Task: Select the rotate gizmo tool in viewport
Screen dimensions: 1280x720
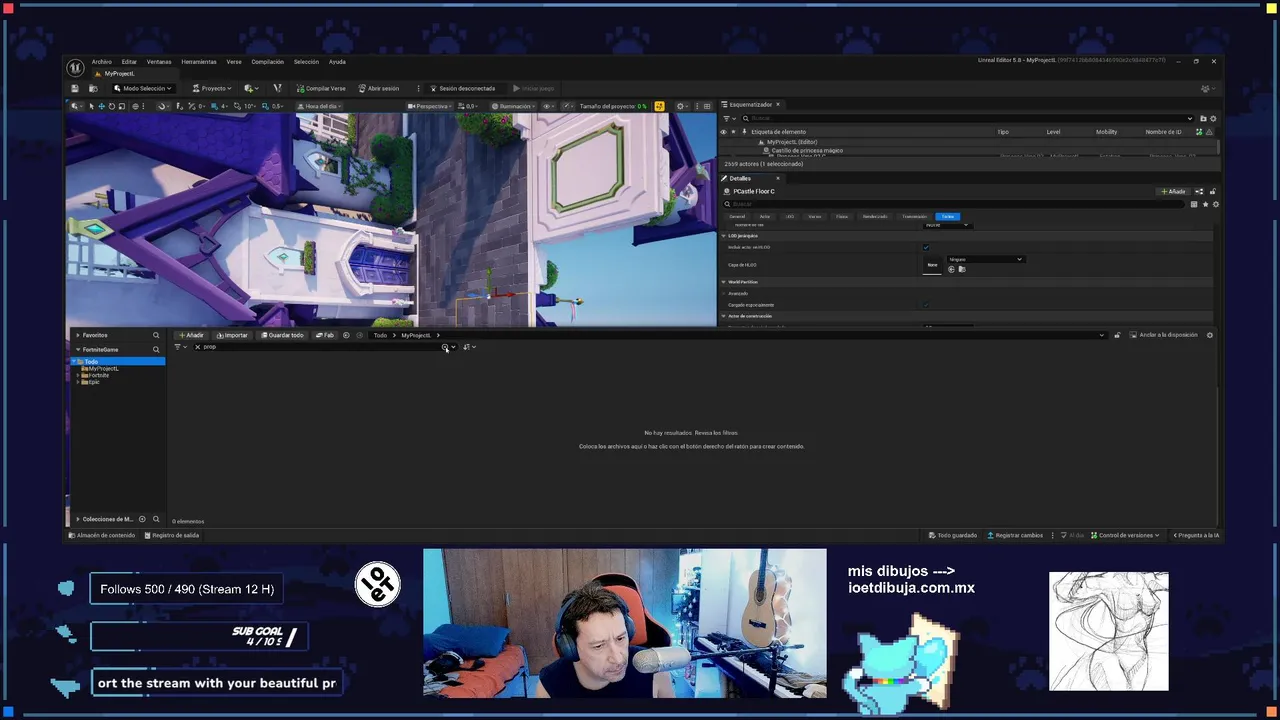Action: click(x=111, y=106)
